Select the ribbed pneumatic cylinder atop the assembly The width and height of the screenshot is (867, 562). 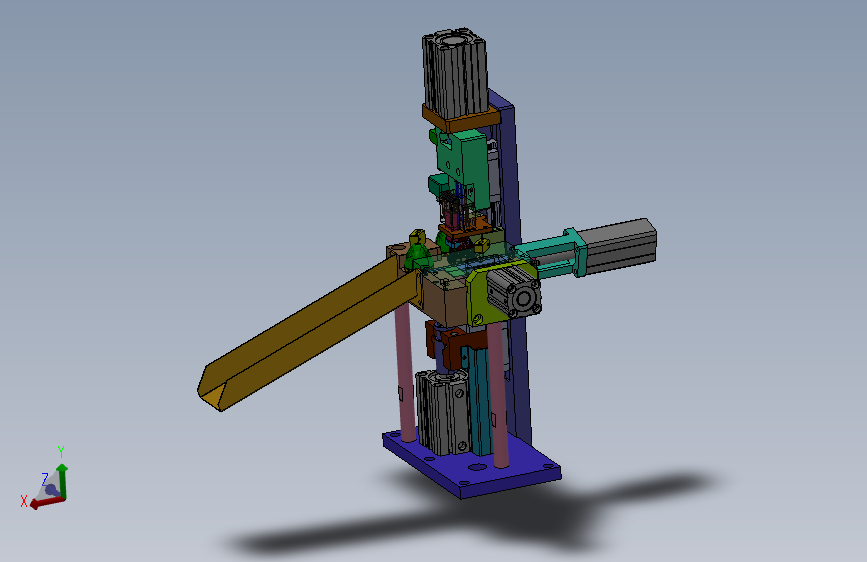pyautogui.click(x=455, y=73)
